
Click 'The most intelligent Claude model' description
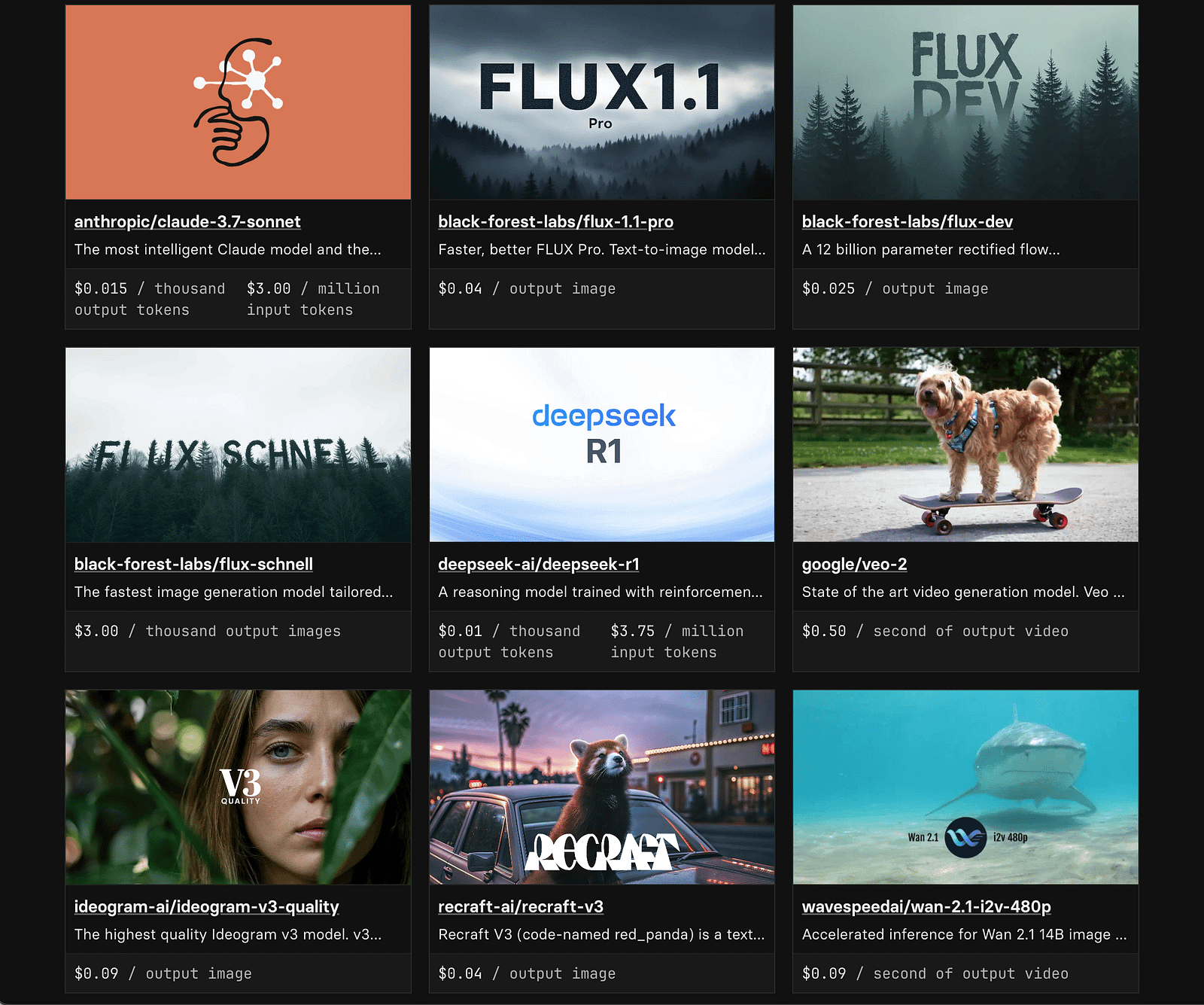point(228,250)
